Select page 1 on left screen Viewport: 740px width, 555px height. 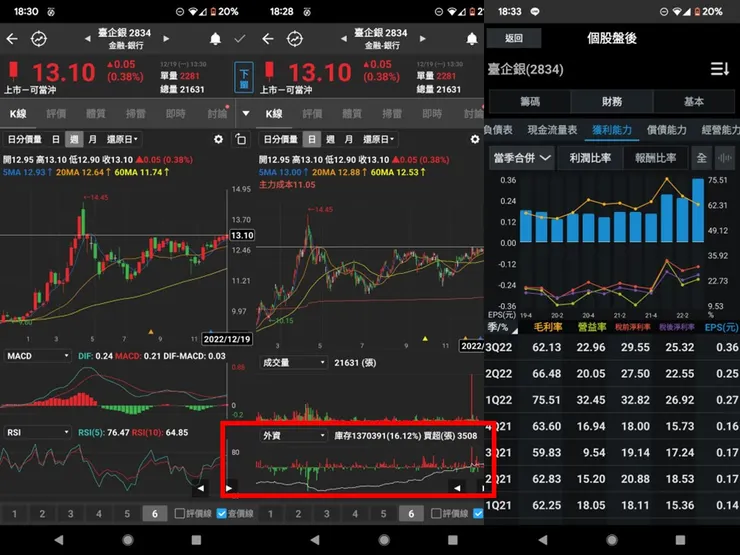[14, 513]
